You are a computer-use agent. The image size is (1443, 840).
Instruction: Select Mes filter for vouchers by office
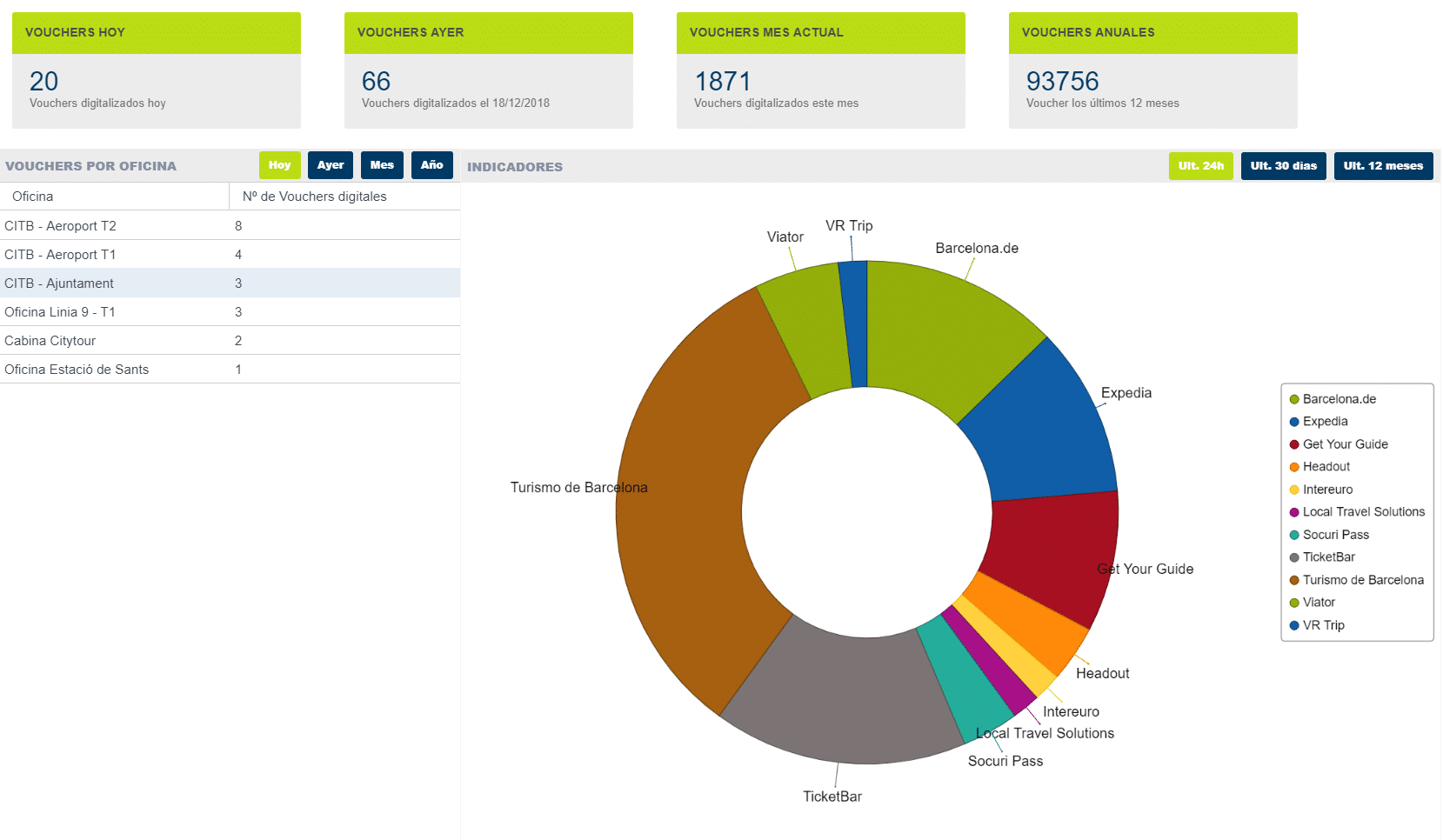(x=382, y=165)
